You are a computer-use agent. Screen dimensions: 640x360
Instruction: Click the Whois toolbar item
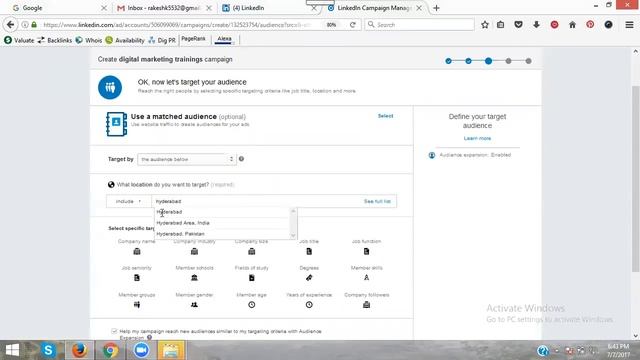click(89, 40)
